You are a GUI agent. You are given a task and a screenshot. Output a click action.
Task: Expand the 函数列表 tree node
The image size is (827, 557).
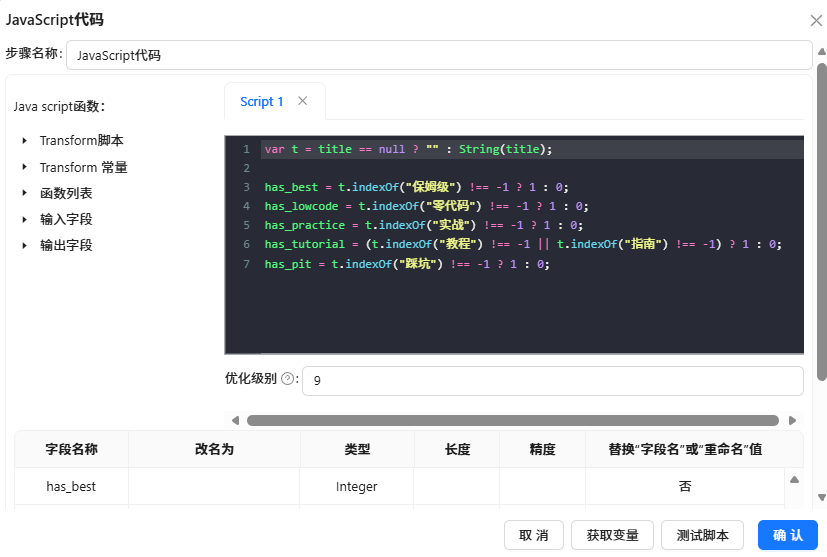coord(24,193)
